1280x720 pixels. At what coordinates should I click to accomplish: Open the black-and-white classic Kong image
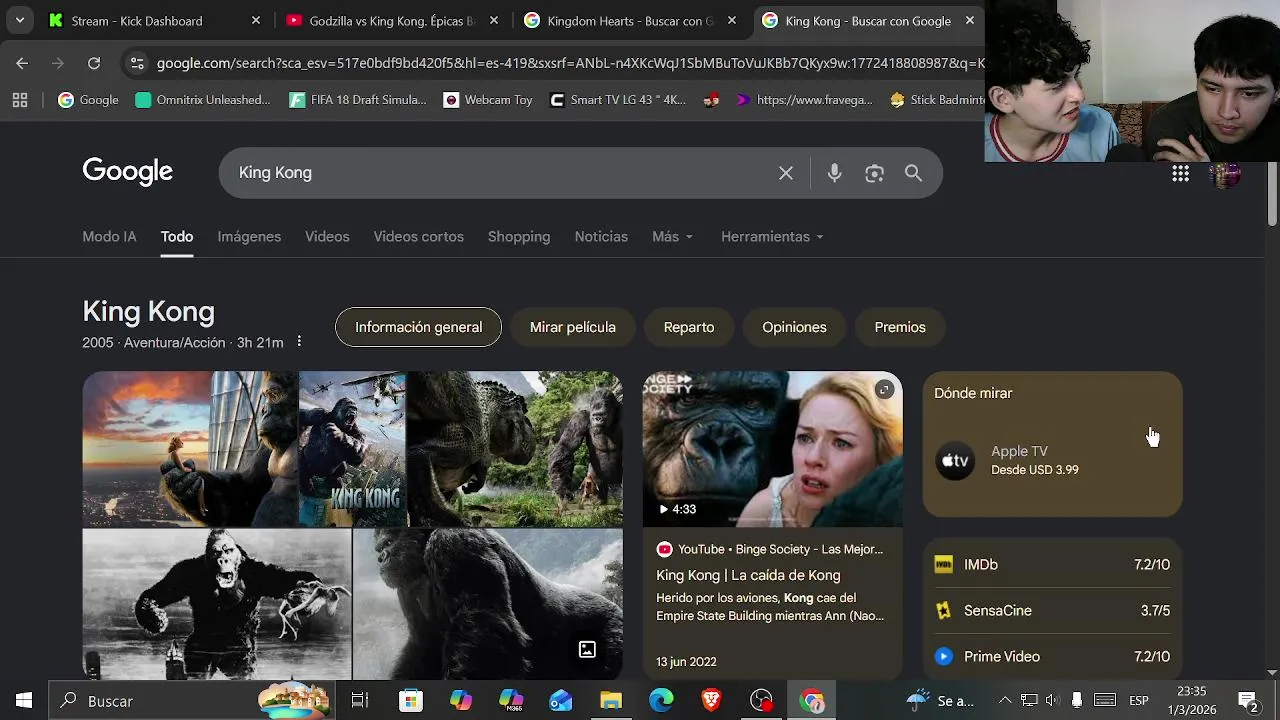(x=216, y=604)
